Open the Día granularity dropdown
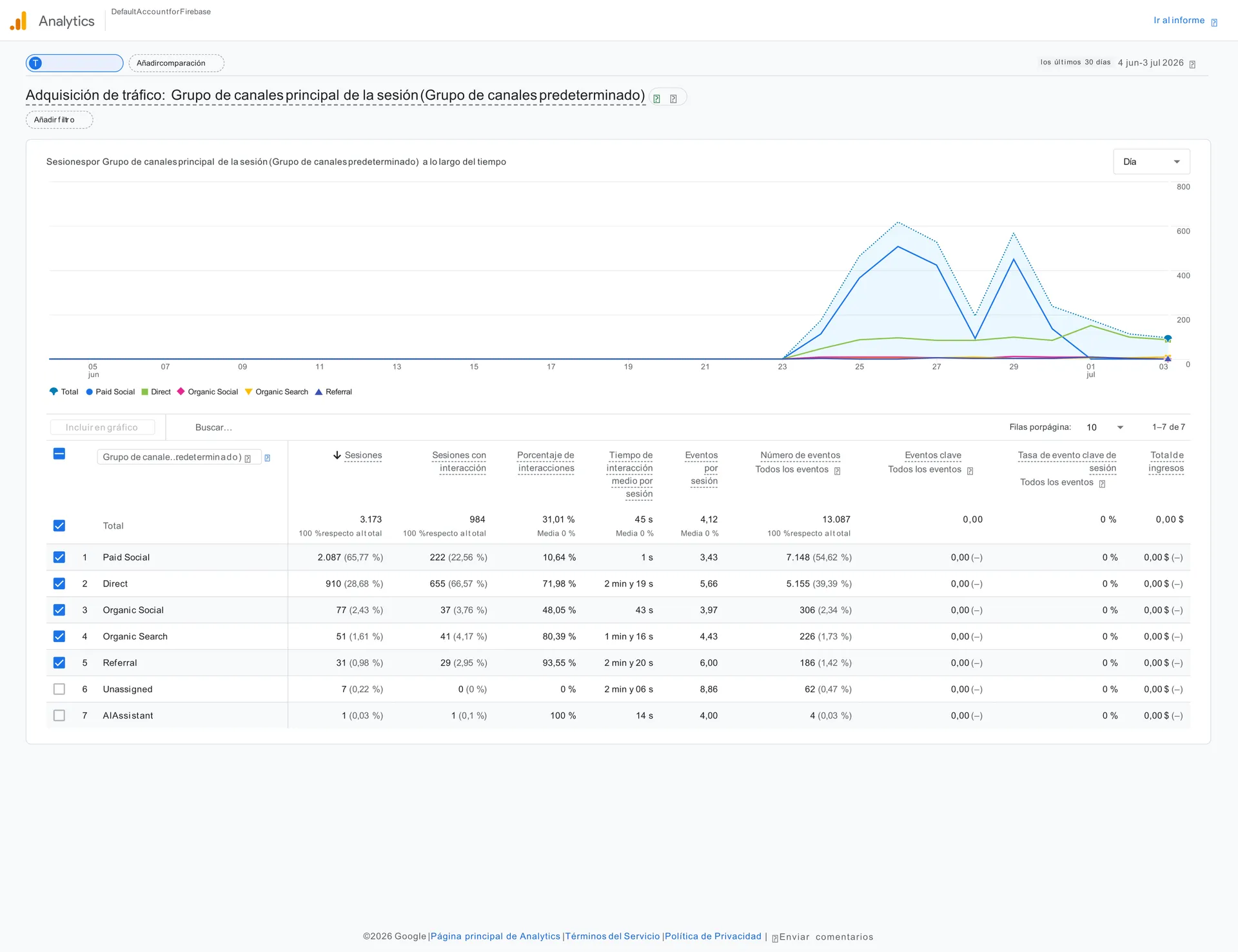The image size is (1238, 952). 1151,162
